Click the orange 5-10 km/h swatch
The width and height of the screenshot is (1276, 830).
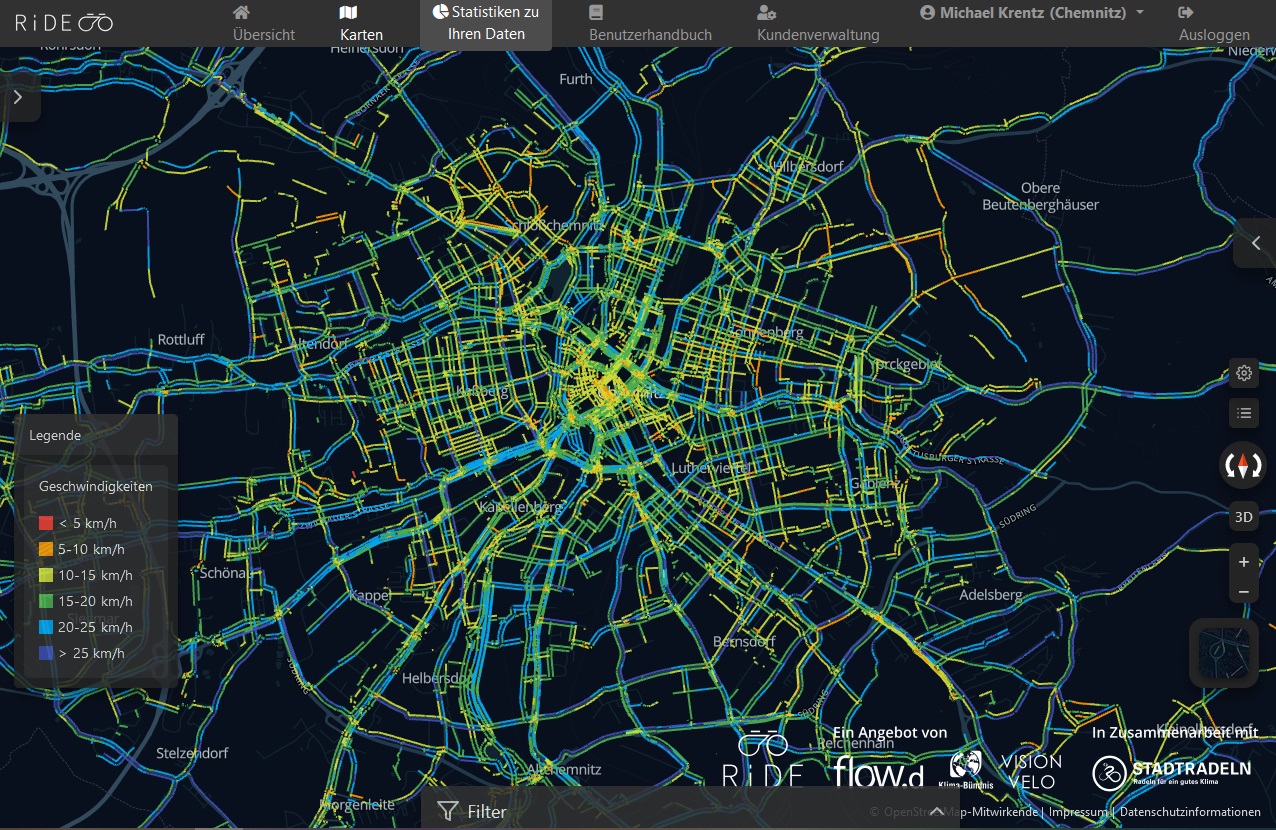click(x=45, y=549)
